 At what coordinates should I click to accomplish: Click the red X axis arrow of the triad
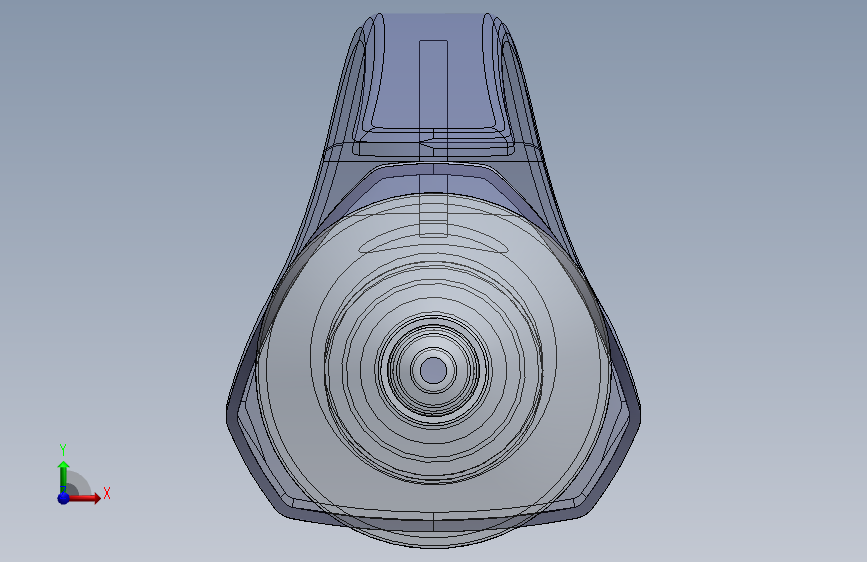[x=84, y=498]
